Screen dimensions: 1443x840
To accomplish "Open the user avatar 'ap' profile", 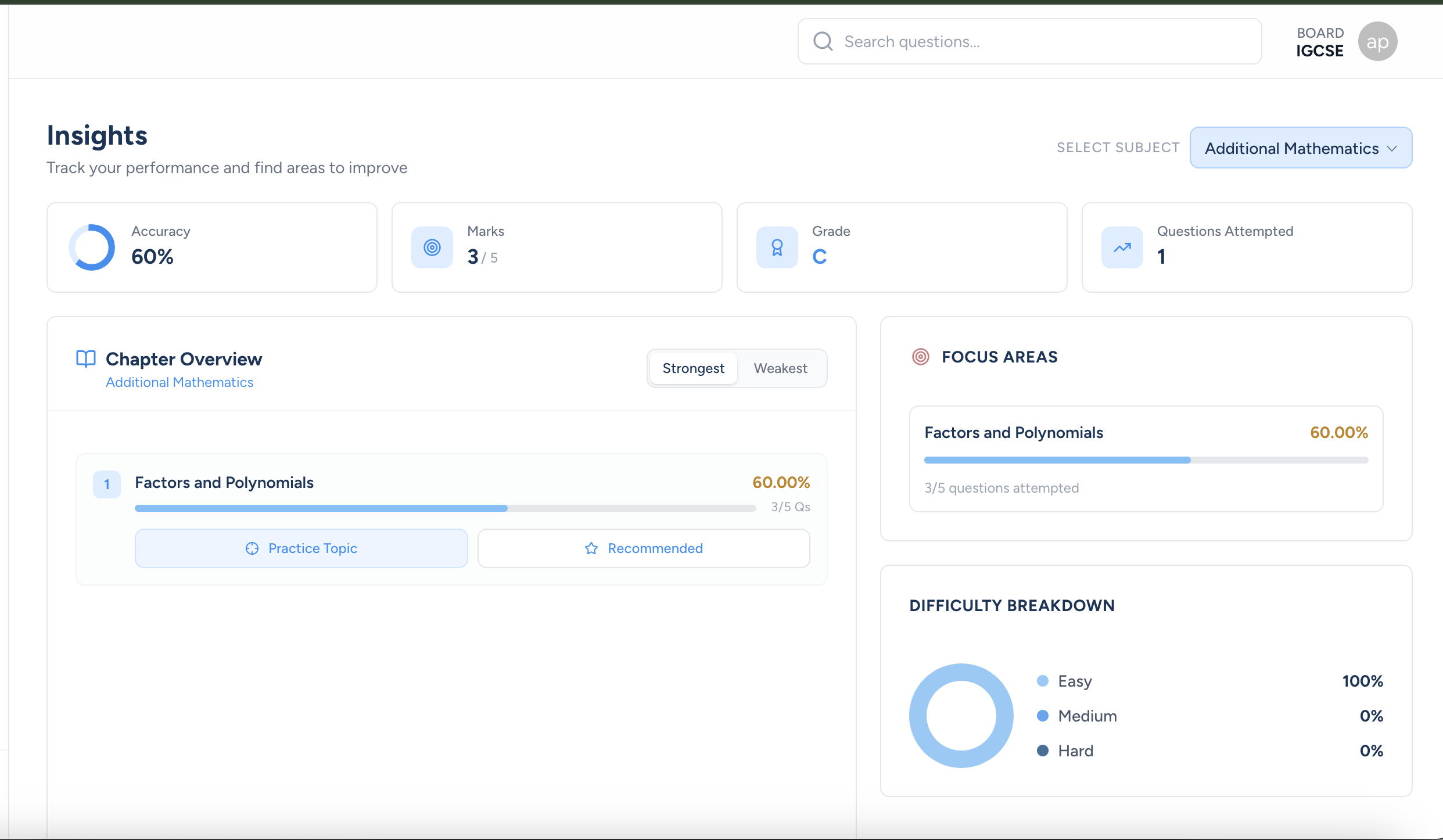I will tap(1378, 41).
